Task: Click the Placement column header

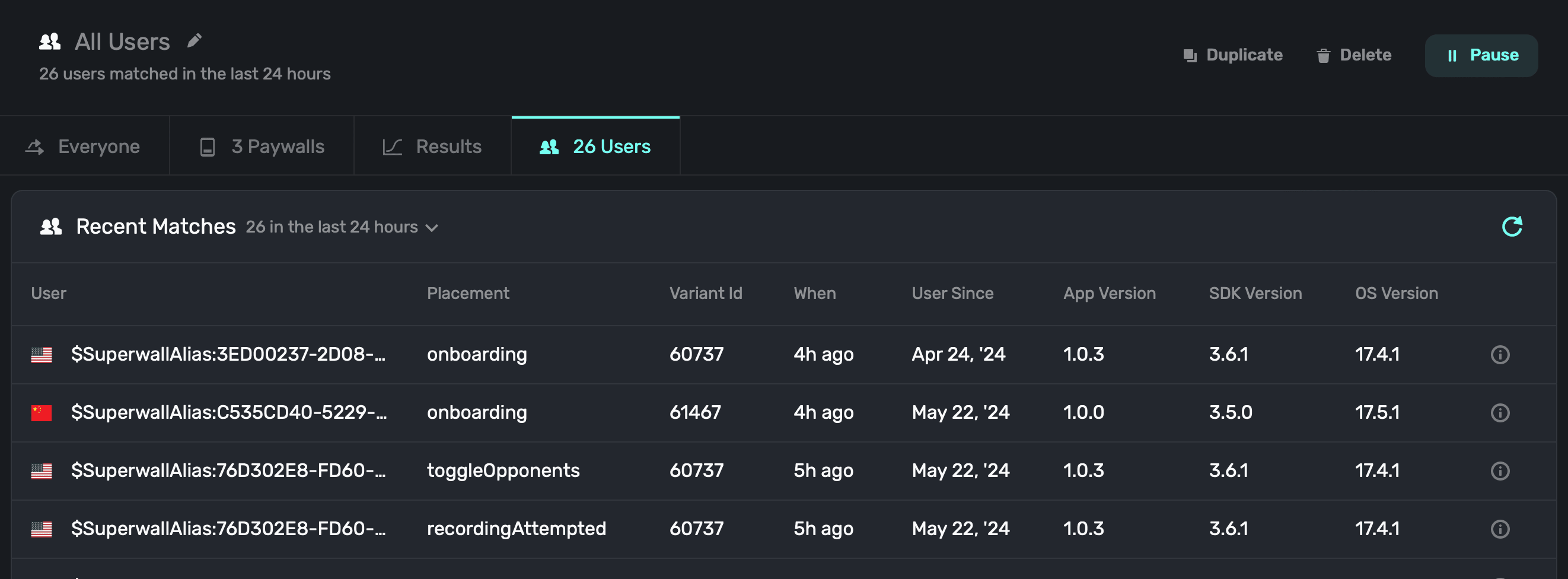Action: [467, 294]
